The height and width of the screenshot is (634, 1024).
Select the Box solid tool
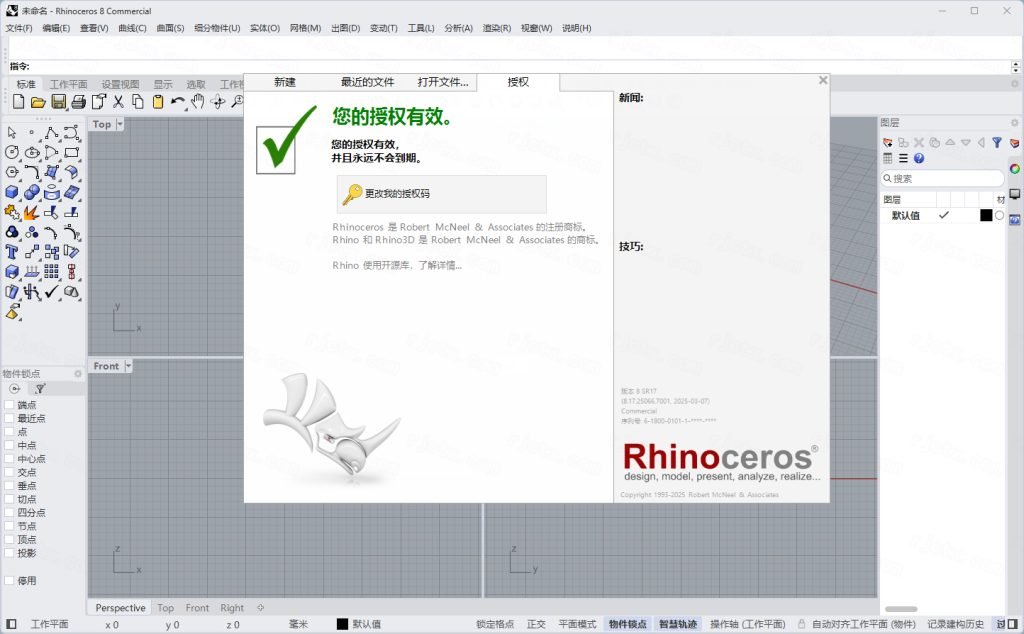(x=12, y=192)
